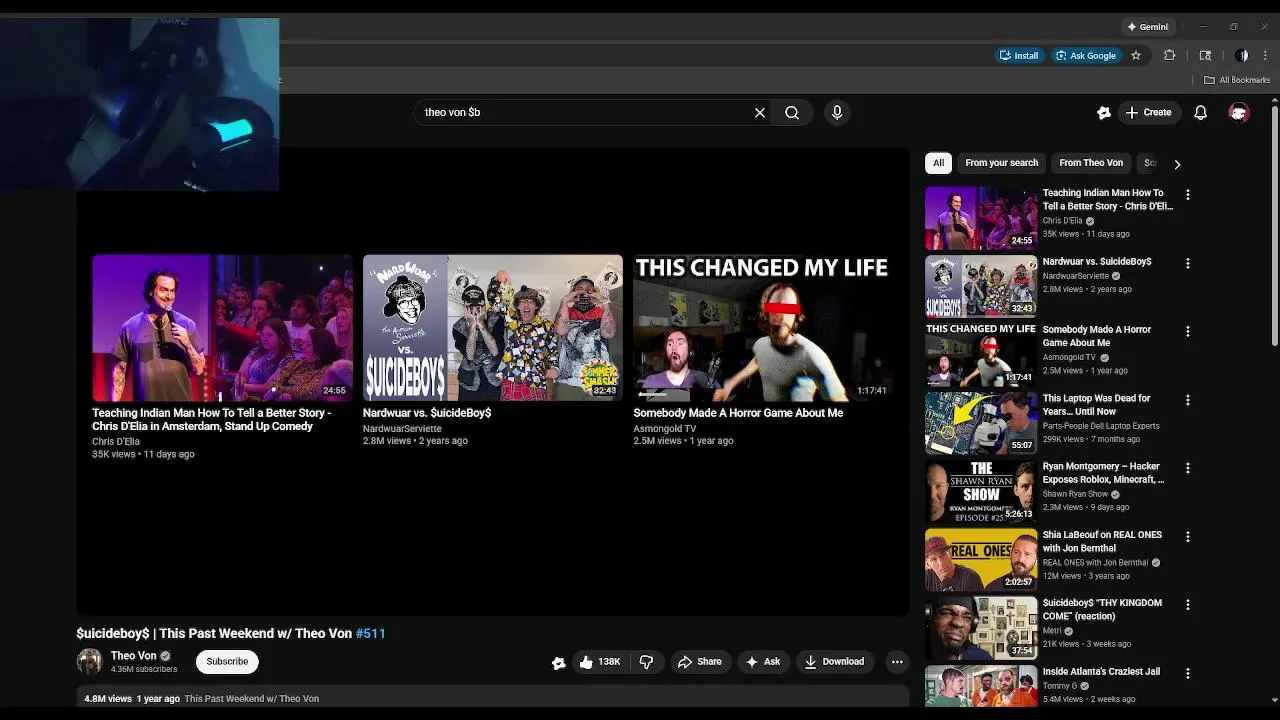Open Chris D'Elia endscreen video thumbnail

[x=222, y=328]
